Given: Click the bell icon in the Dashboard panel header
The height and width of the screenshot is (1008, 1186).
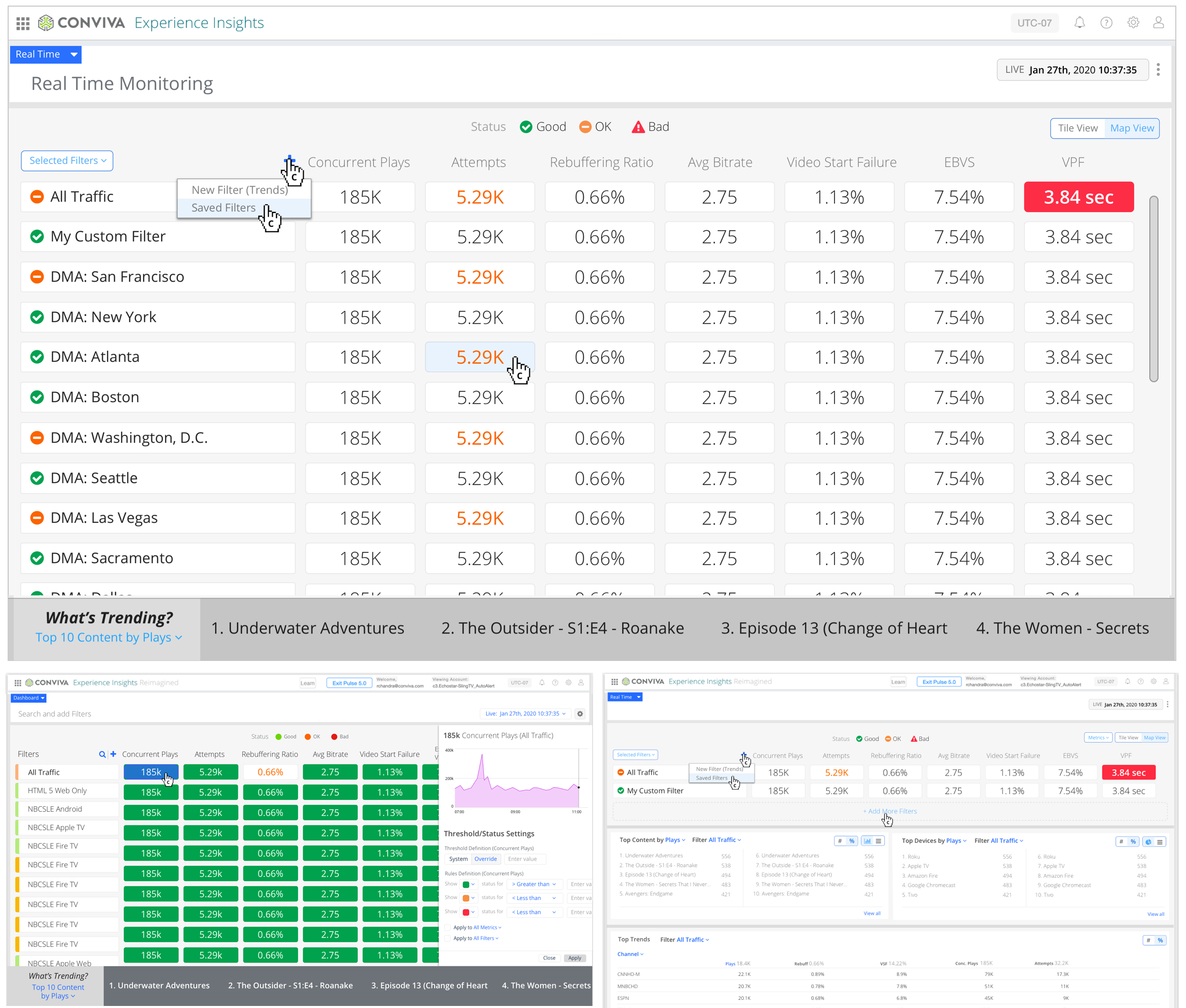Looking at the screenshot, I should click(x=542, y=683).
